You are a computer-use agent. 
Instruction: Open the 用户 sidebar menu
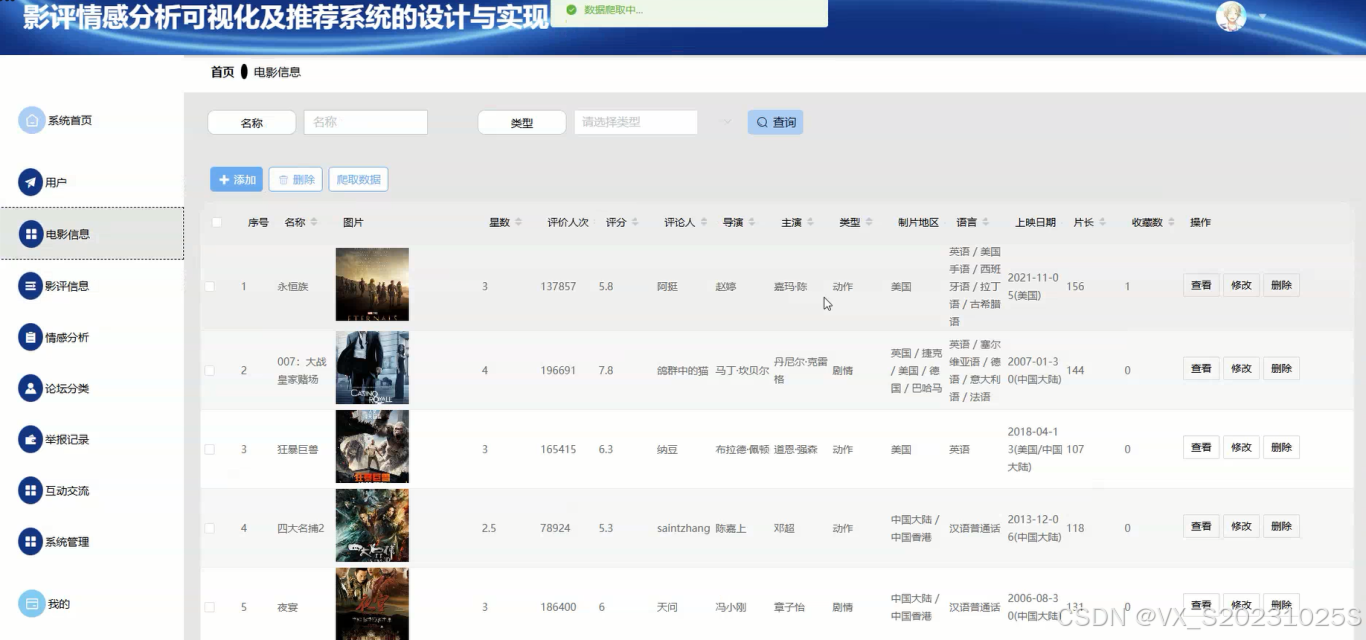56,182
